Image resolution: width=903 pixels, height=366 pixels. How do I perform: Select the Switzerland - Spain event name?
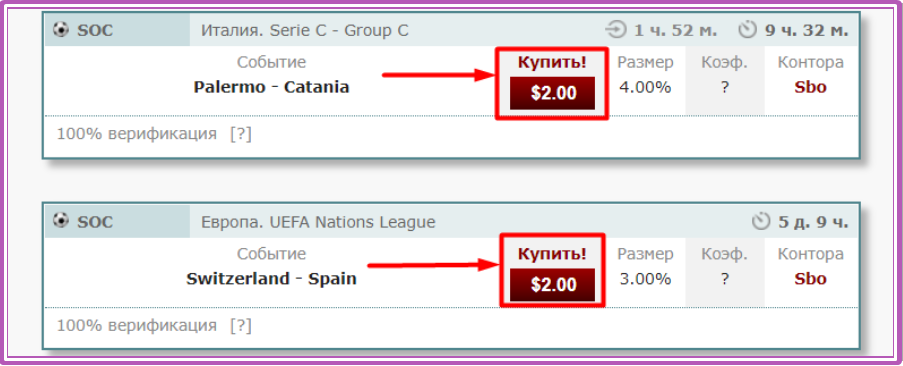pyautogui.click(x=271, y=279)
